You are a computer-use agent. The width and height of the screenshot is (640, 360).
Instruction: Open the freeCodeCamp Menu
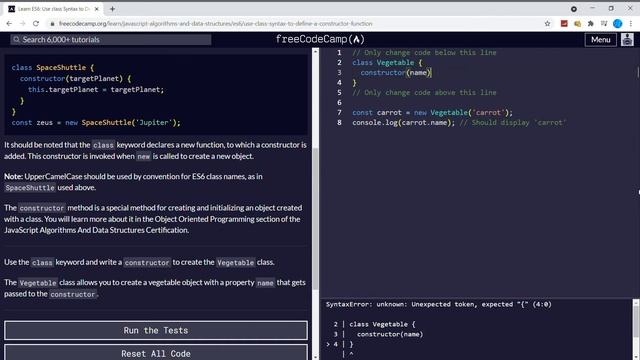pos(600,40)
